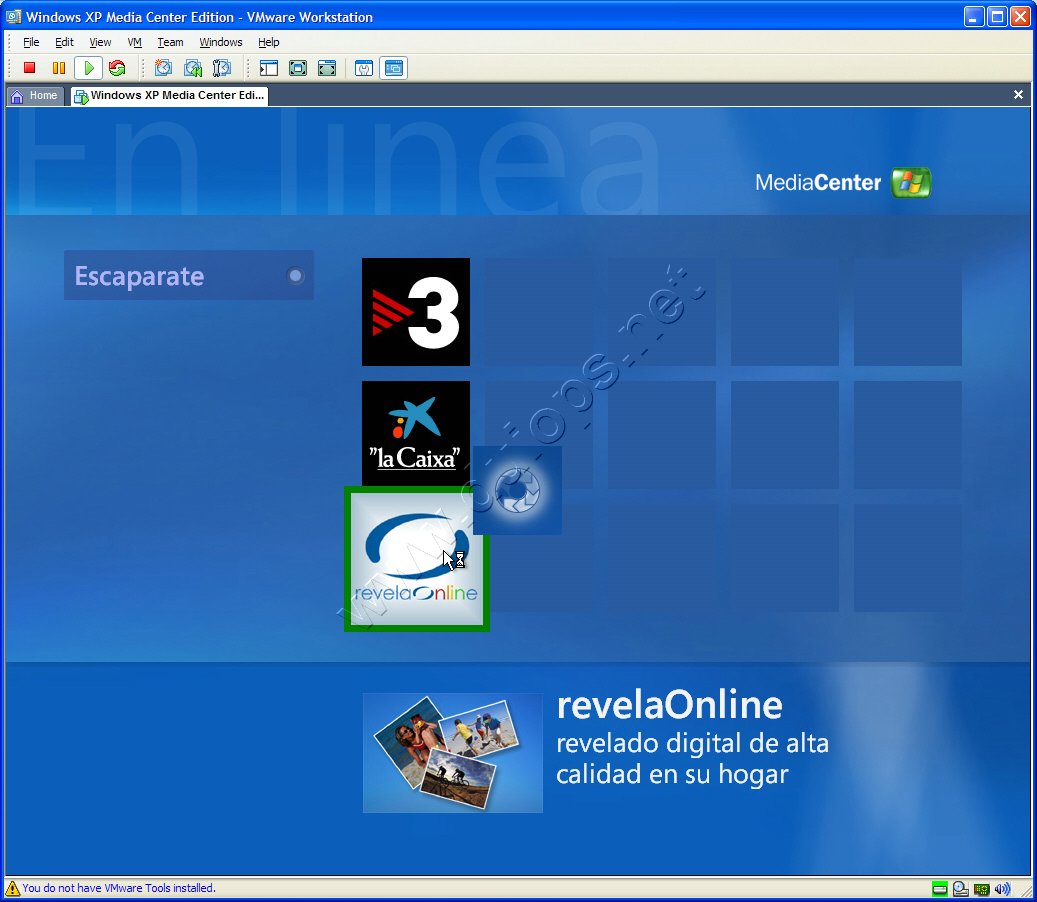
Task: Click the sound device status icon
Action: pos(1003,889)
